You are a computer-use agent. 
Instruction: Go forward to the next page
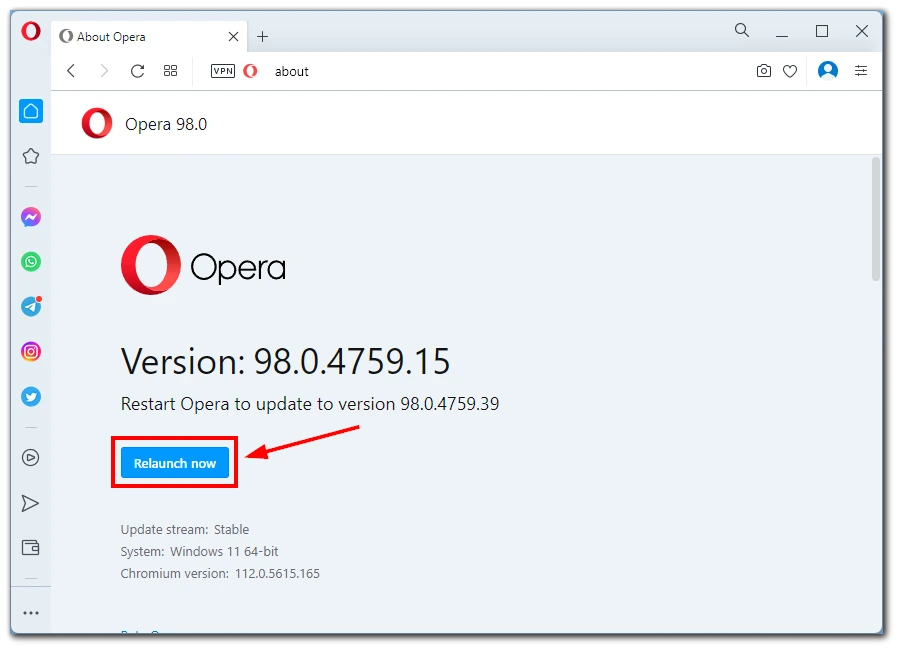click(x=104, y=71)
